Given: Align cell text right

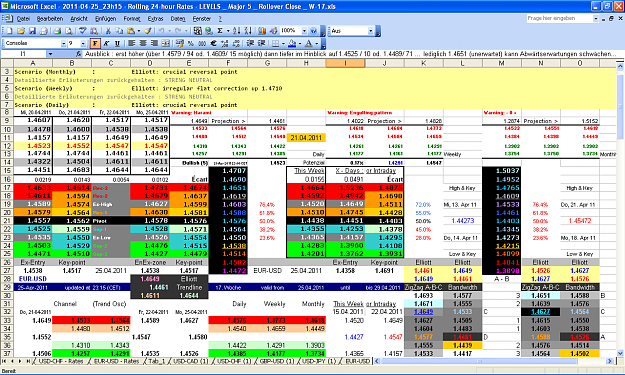Looking at the screenshot, I should (154, 43).
